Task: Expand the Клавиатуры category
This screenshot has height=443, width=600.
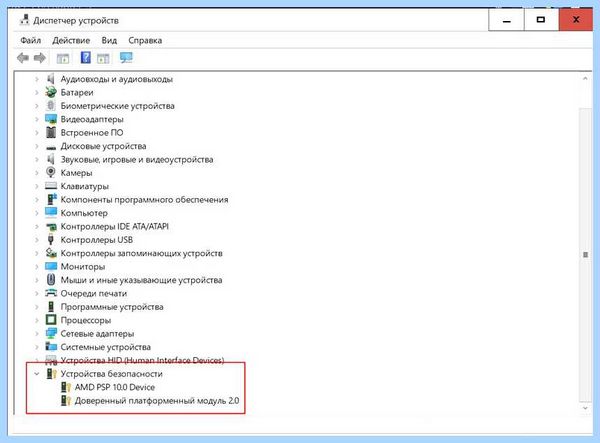Action: point(37,186)
